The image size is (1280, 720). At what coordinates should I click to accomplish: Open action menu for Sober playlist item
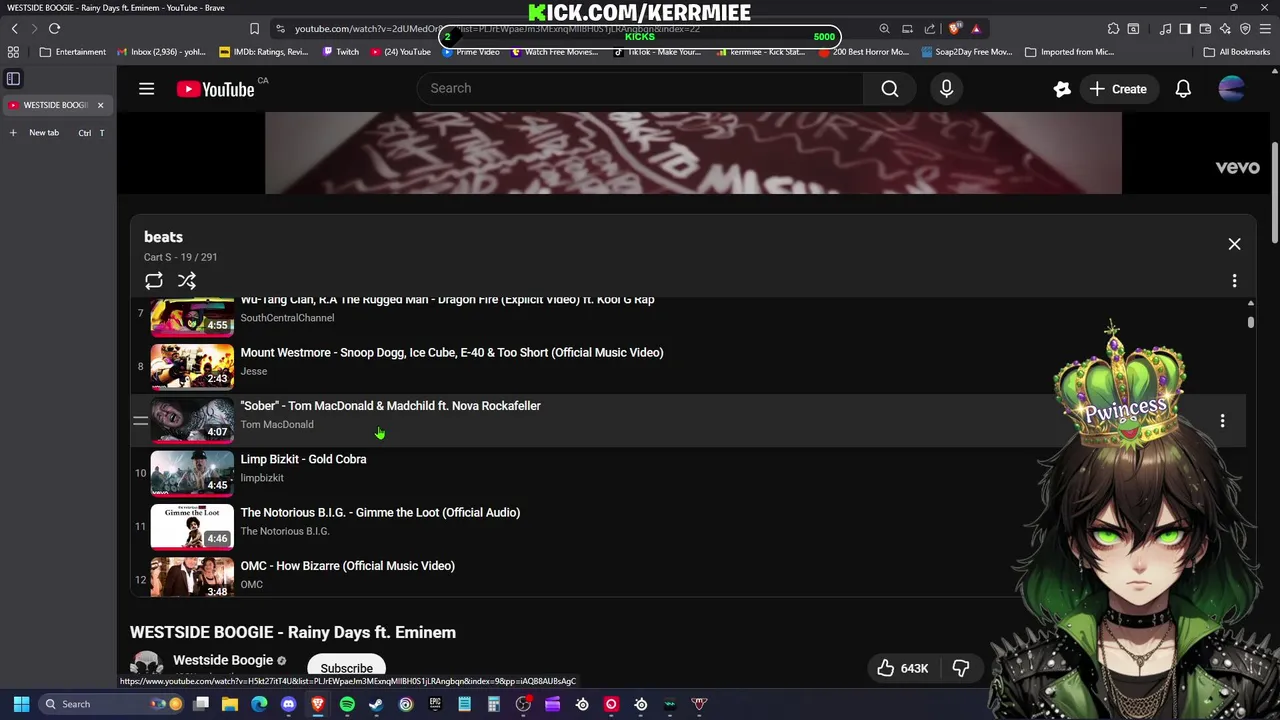[1222, 421]
